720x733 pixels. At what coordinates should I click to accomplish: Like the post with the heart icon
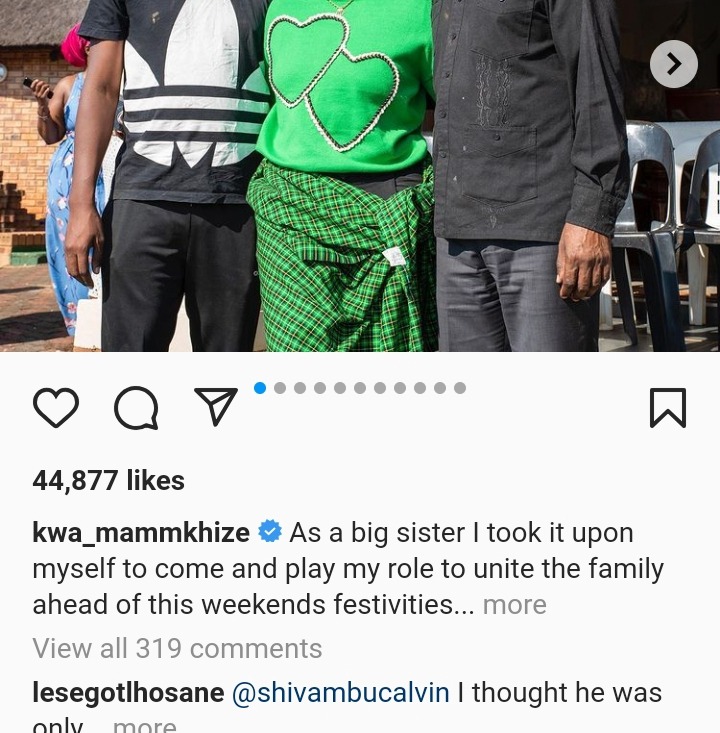pyautogui.click(x=56, y=408)
